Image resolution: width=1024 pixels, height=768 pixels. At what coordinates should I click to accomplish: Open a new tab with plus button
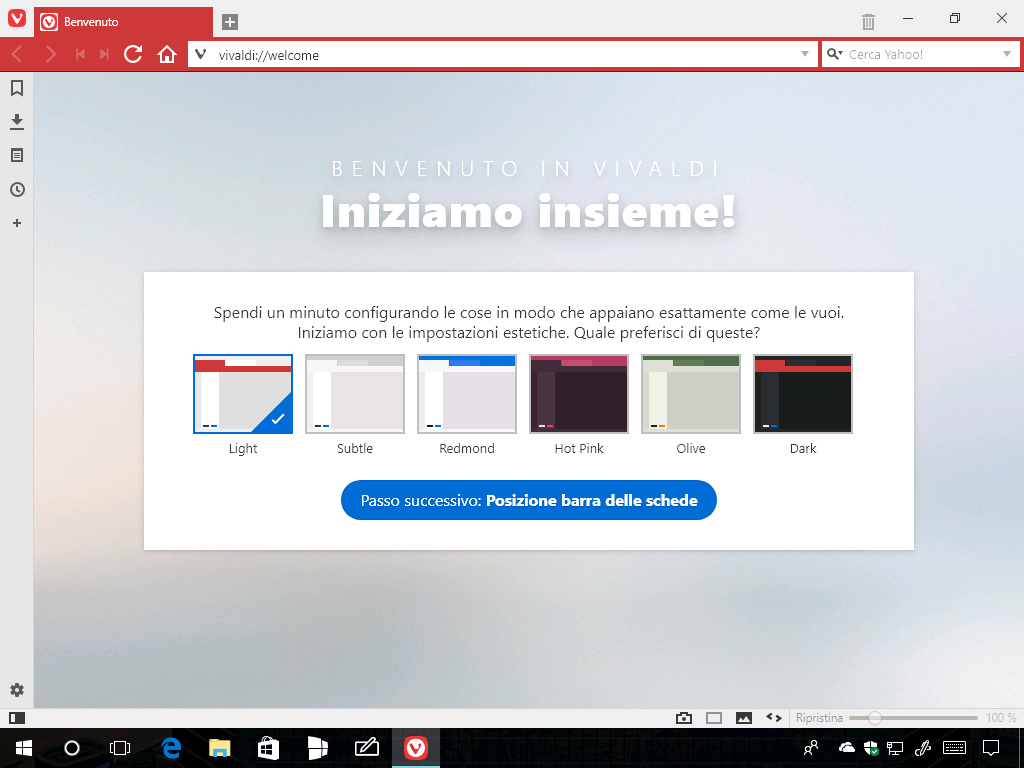coord(230,22)
